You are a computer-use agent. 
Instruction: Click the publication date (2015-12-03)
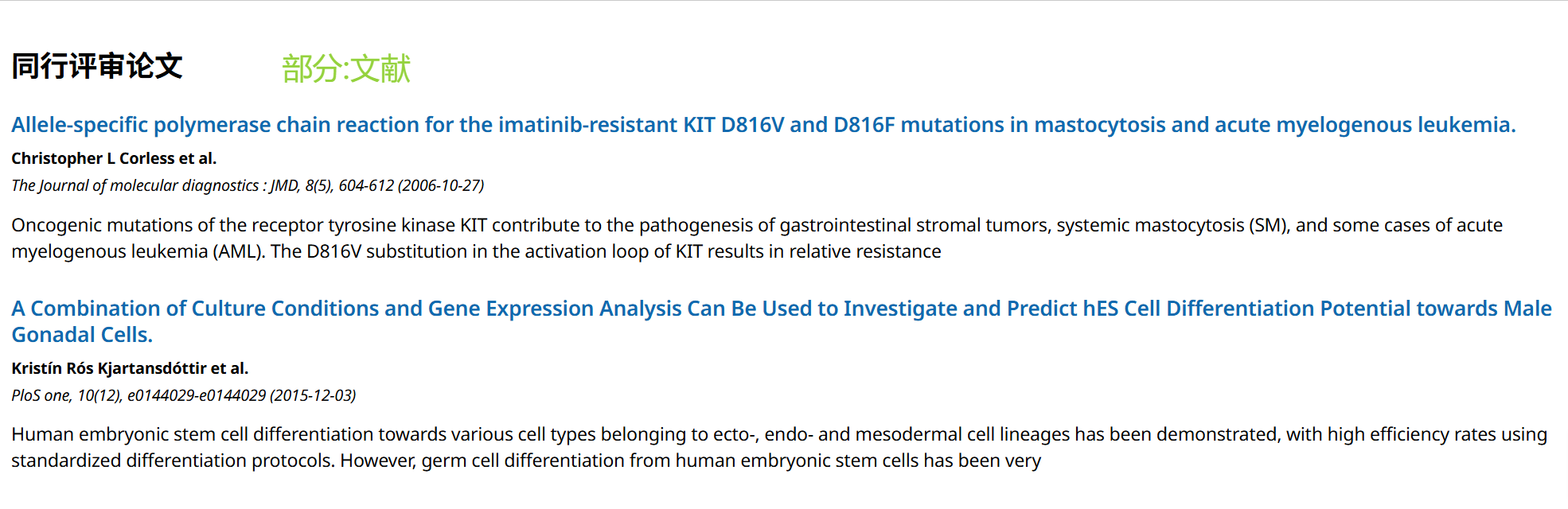point(313,395)
